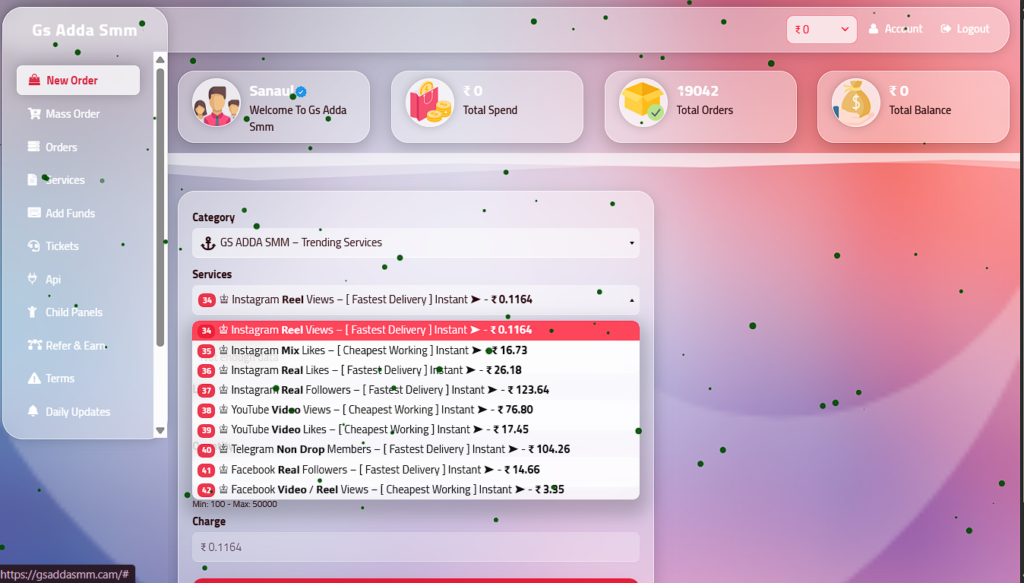Click the New Order shopping bag icon
The image size is (1024, 583).
[34, 81]
